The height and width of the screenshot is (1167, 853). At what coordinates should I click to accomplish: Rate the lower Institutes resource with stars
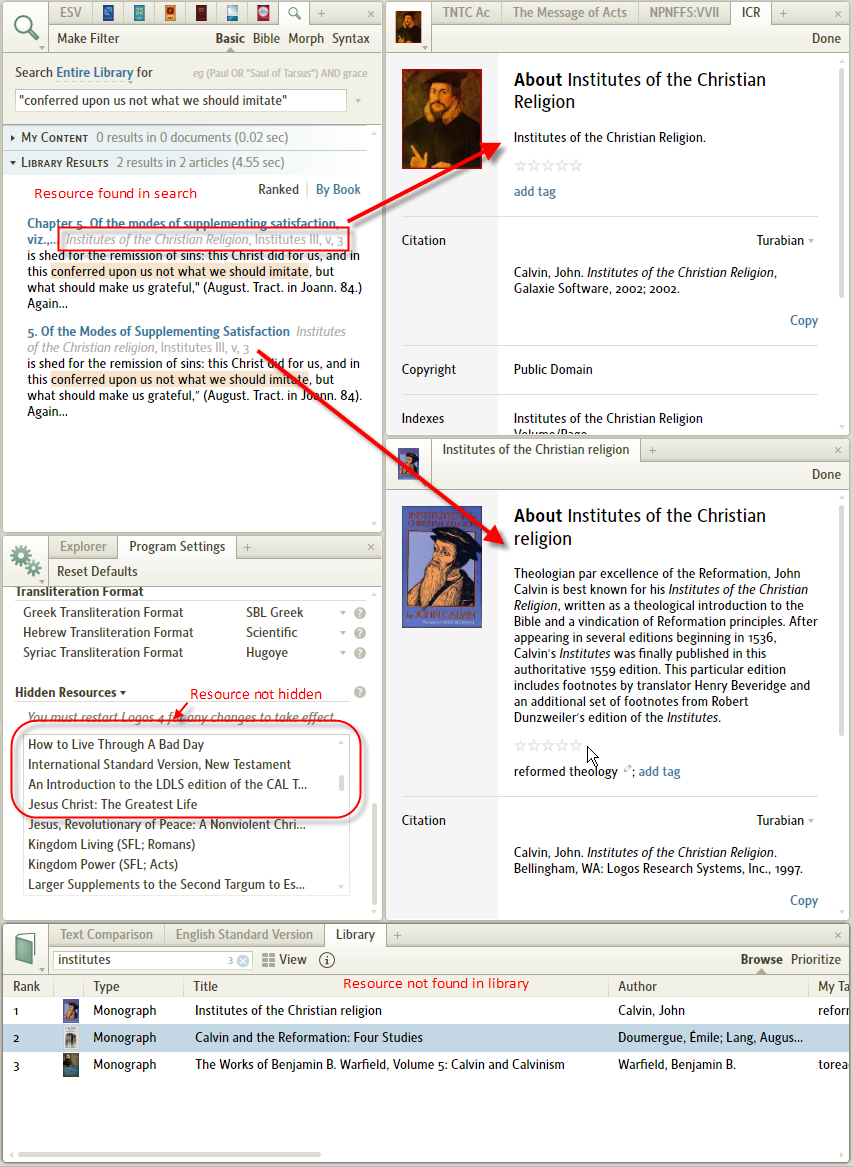point(548,746)
